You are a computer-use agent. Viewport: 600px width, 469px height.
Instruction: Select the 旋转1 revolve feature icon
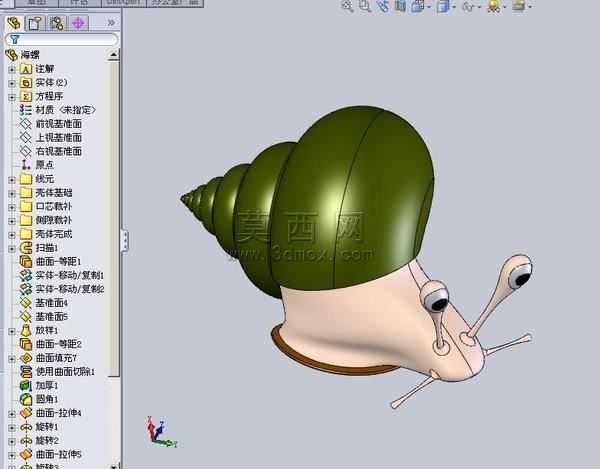click(x=26, y=427)
